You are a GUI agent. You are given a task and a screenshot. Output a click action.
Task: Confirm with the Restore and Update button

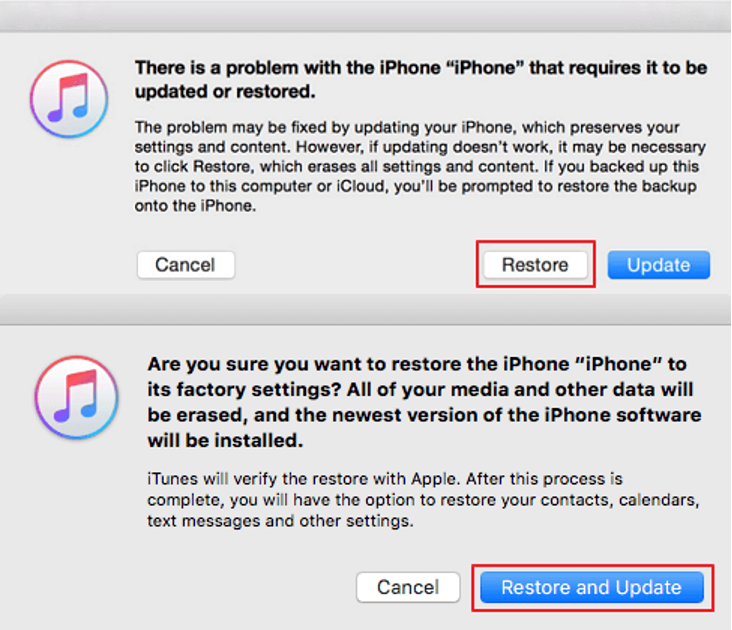tap(591, 587)
